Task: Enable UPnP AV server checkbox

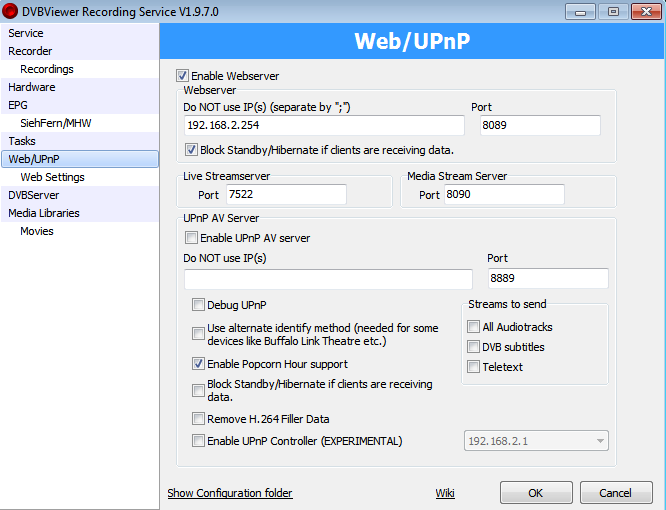Action: click(x=191, y=238)
